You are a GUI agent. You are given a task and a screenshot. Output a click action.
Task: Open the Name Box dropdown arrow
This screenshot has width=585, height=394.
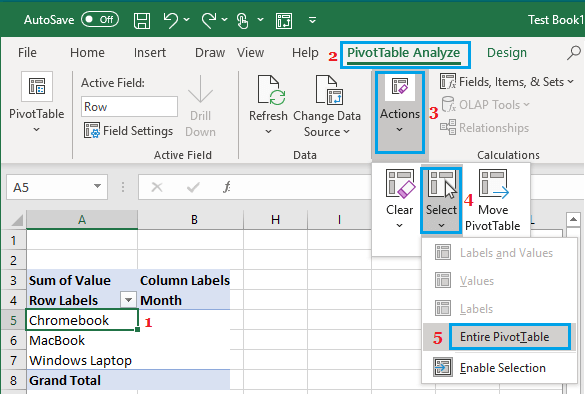(97, 186)
